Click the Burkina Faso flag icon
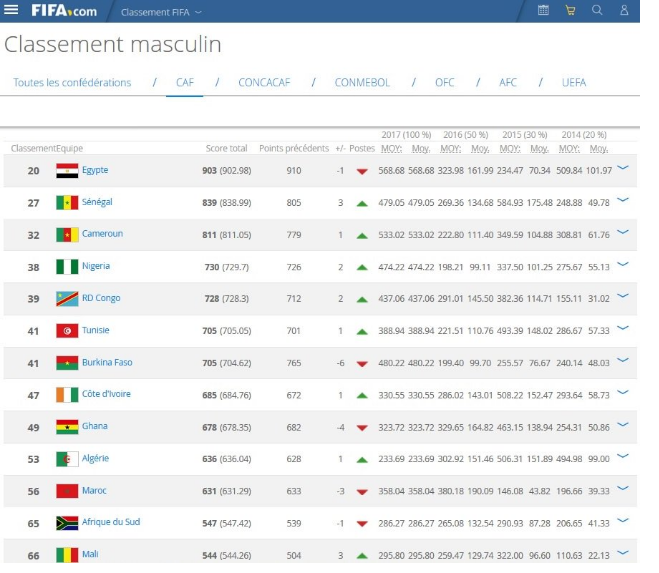659x573 pixels. click(x=67, y=363)
